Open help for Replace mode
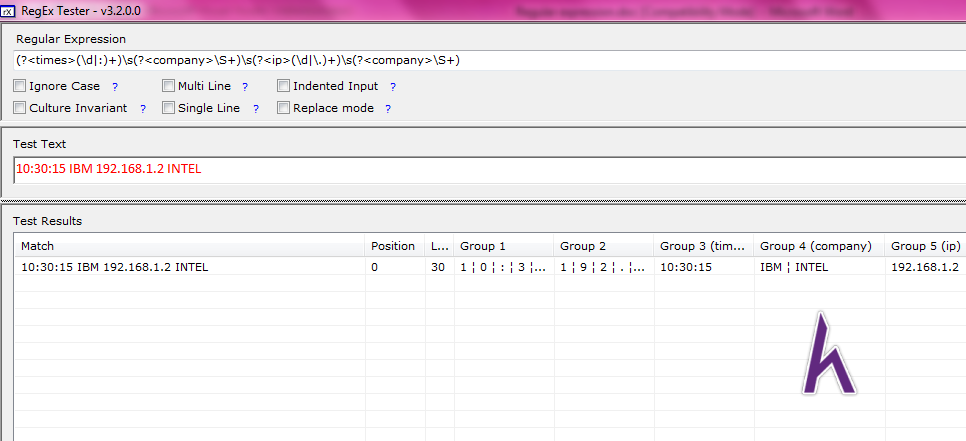Viewport: 966px width, 441px height. pyautogui.click(x=388, y=109)
